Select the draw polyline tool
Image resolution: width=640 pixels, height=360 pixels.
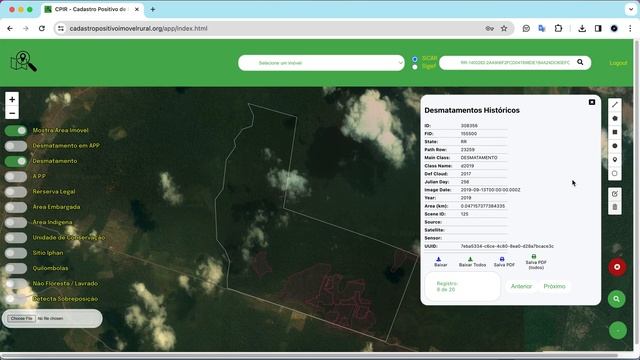tap(615, 105)
